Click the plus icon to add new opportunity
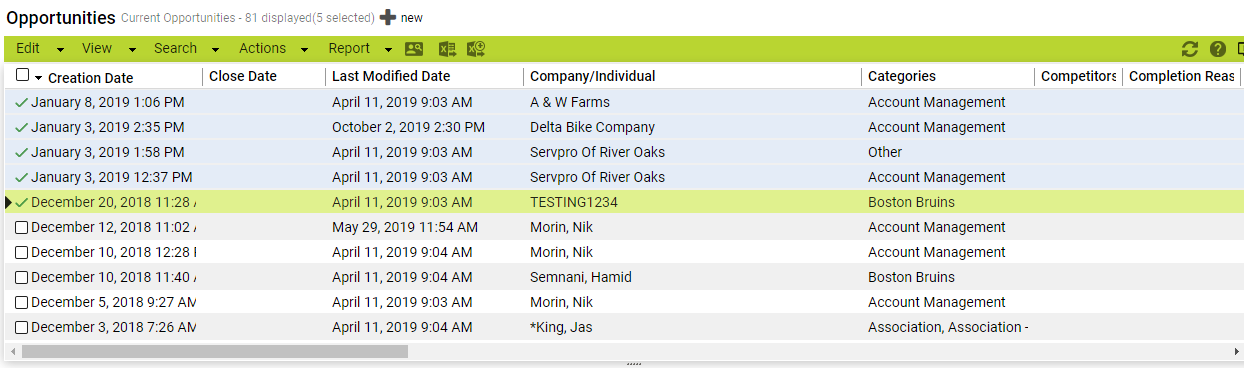The height and width of the screenshot is (368, 1244). click(x=388, y=18)
